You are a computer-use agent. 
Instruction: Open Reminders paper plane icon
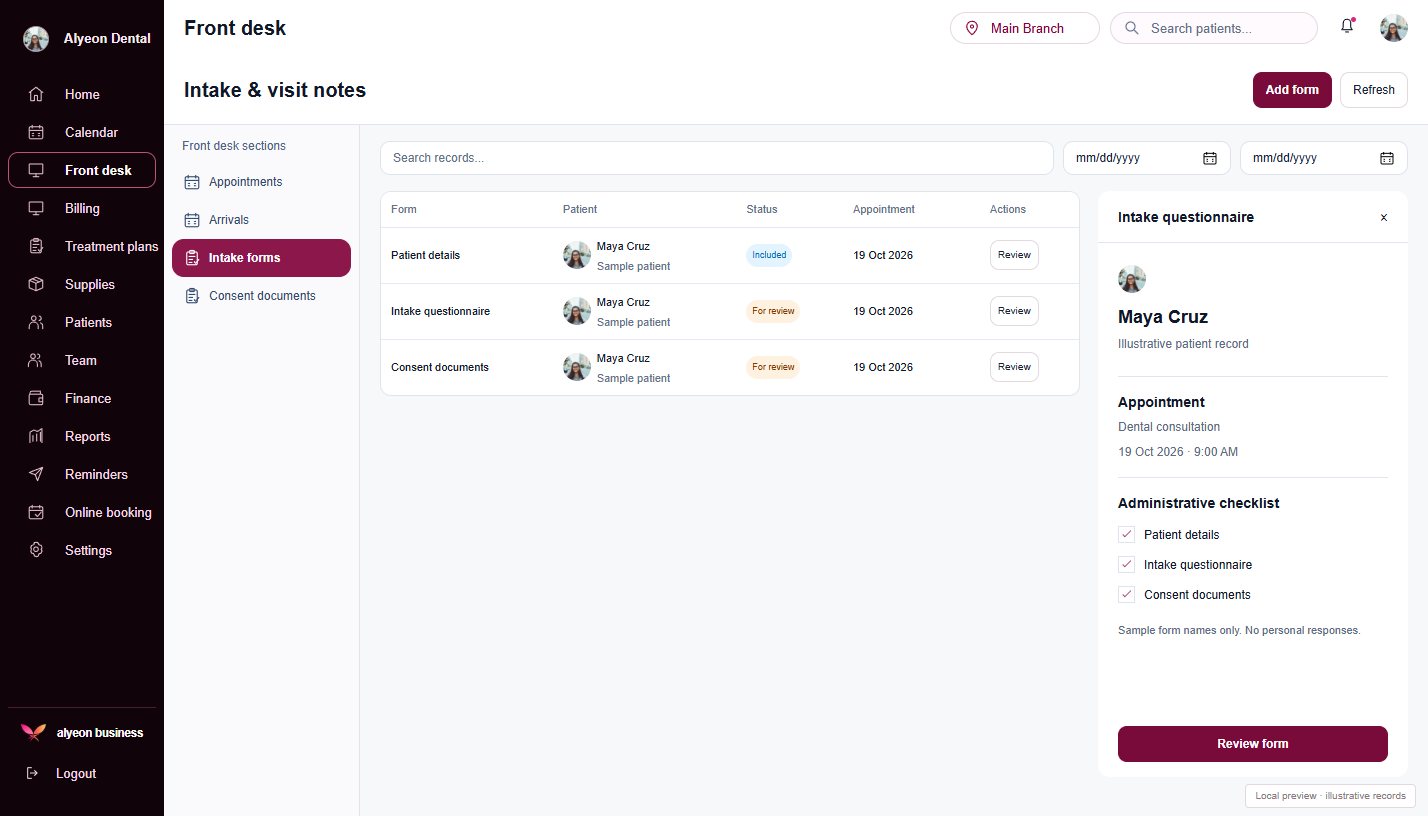tap(36, 474)
